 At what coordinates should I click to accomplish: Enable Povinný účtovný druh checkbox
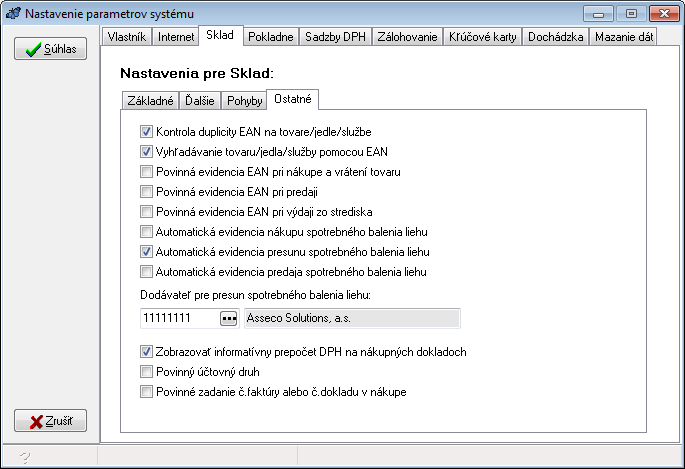(146, 372)
